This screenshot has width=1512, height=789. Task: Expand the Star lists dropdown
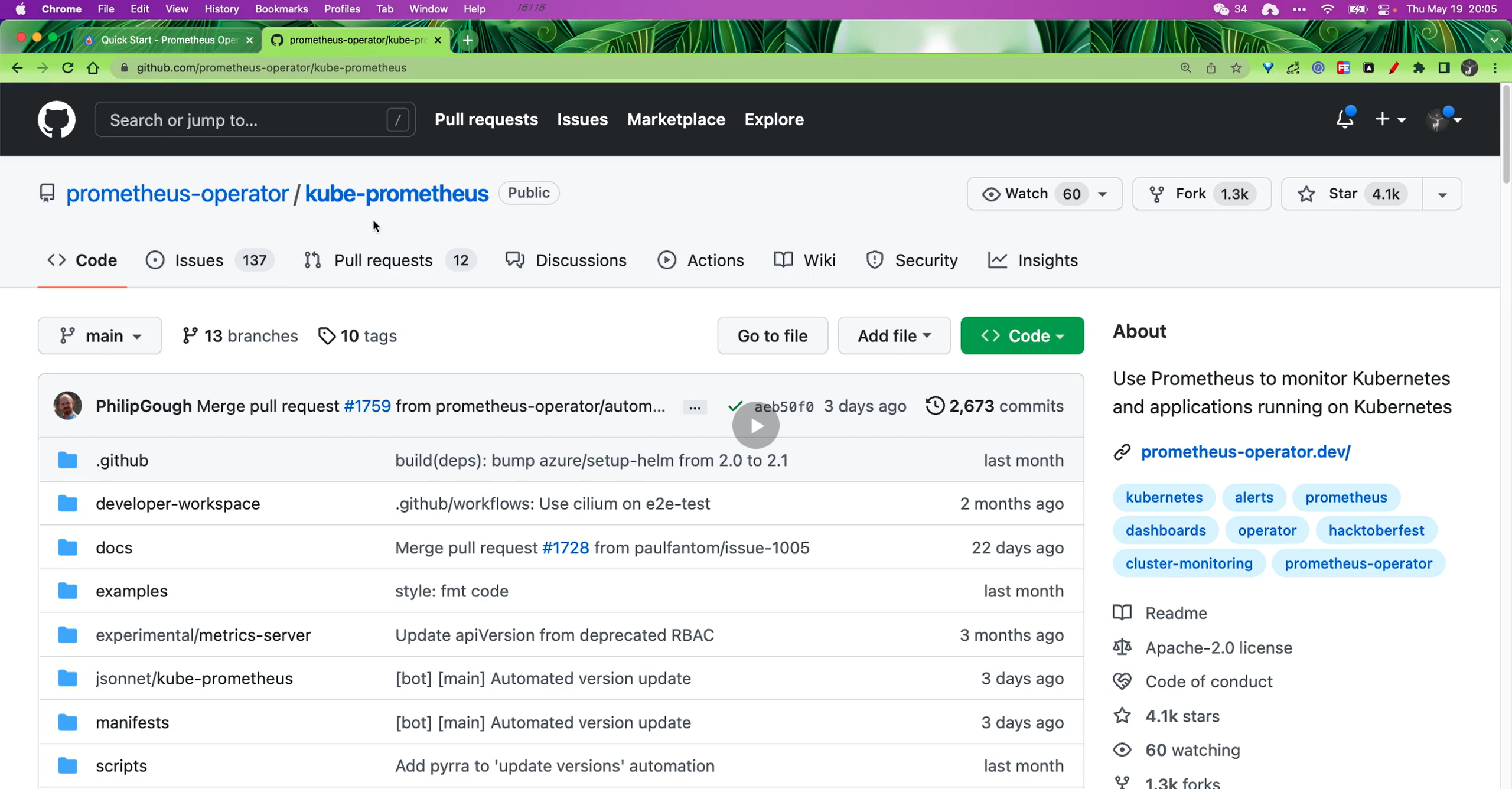pos(1442,194)
